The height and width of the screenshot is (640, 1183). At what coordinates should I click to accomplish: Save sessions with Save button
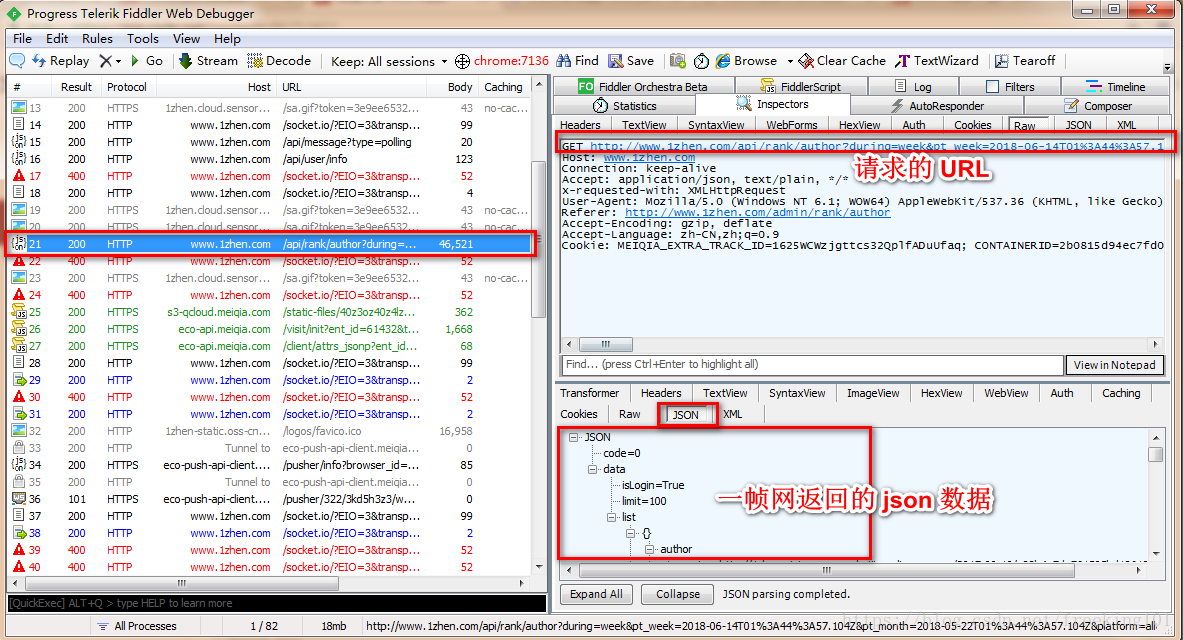pos(631,60)
